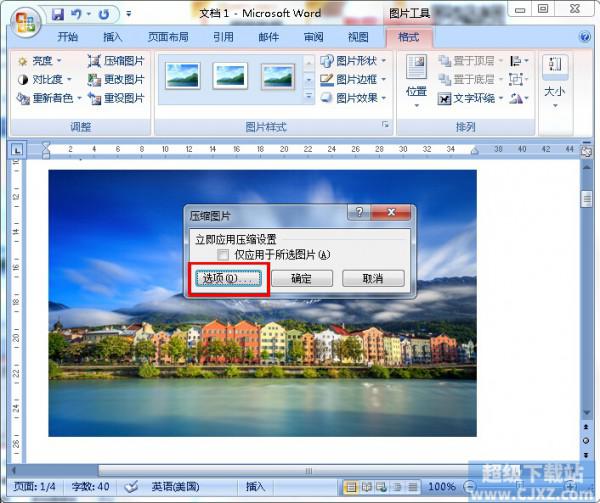Switch to Full Screen Reading view

(x=366, y=487)
